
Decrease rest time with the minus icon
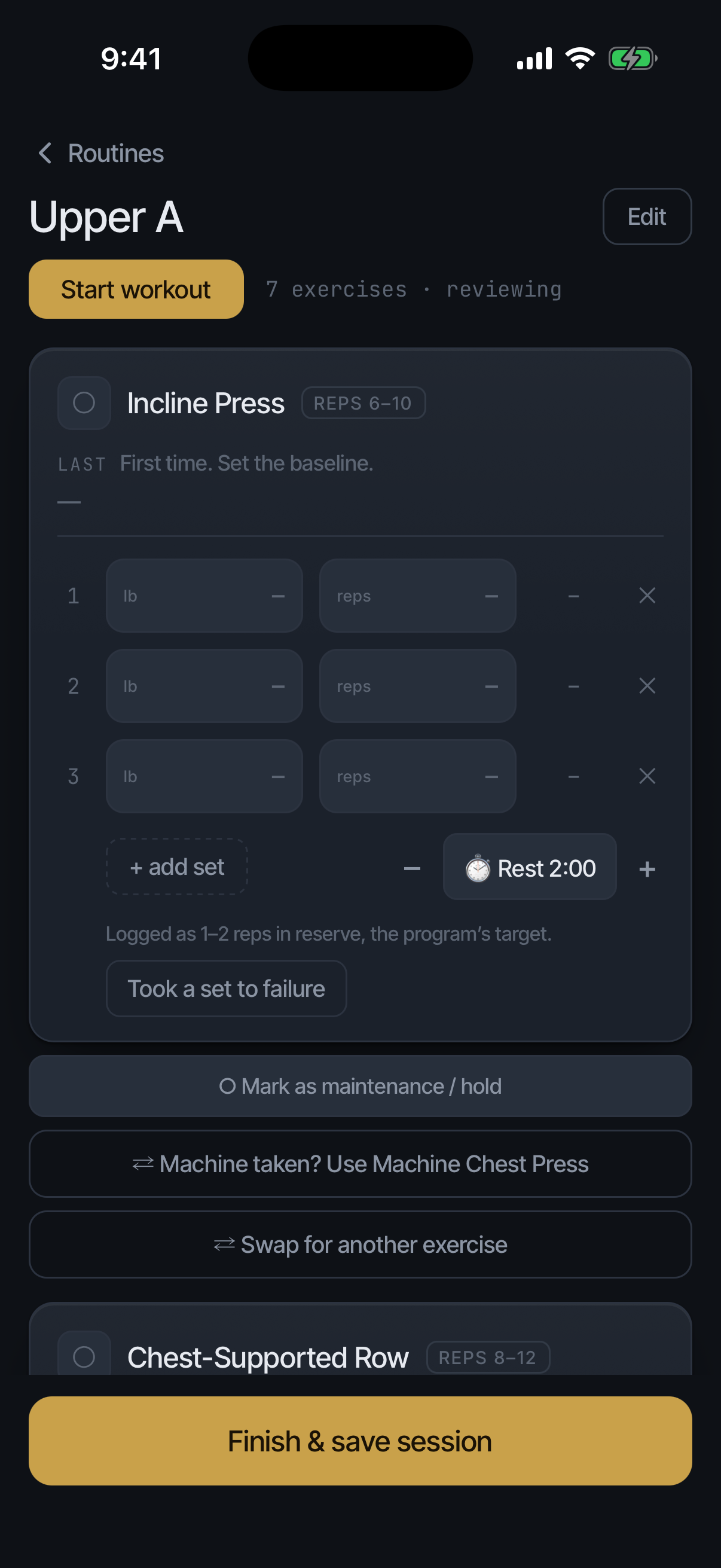point(412,868)
